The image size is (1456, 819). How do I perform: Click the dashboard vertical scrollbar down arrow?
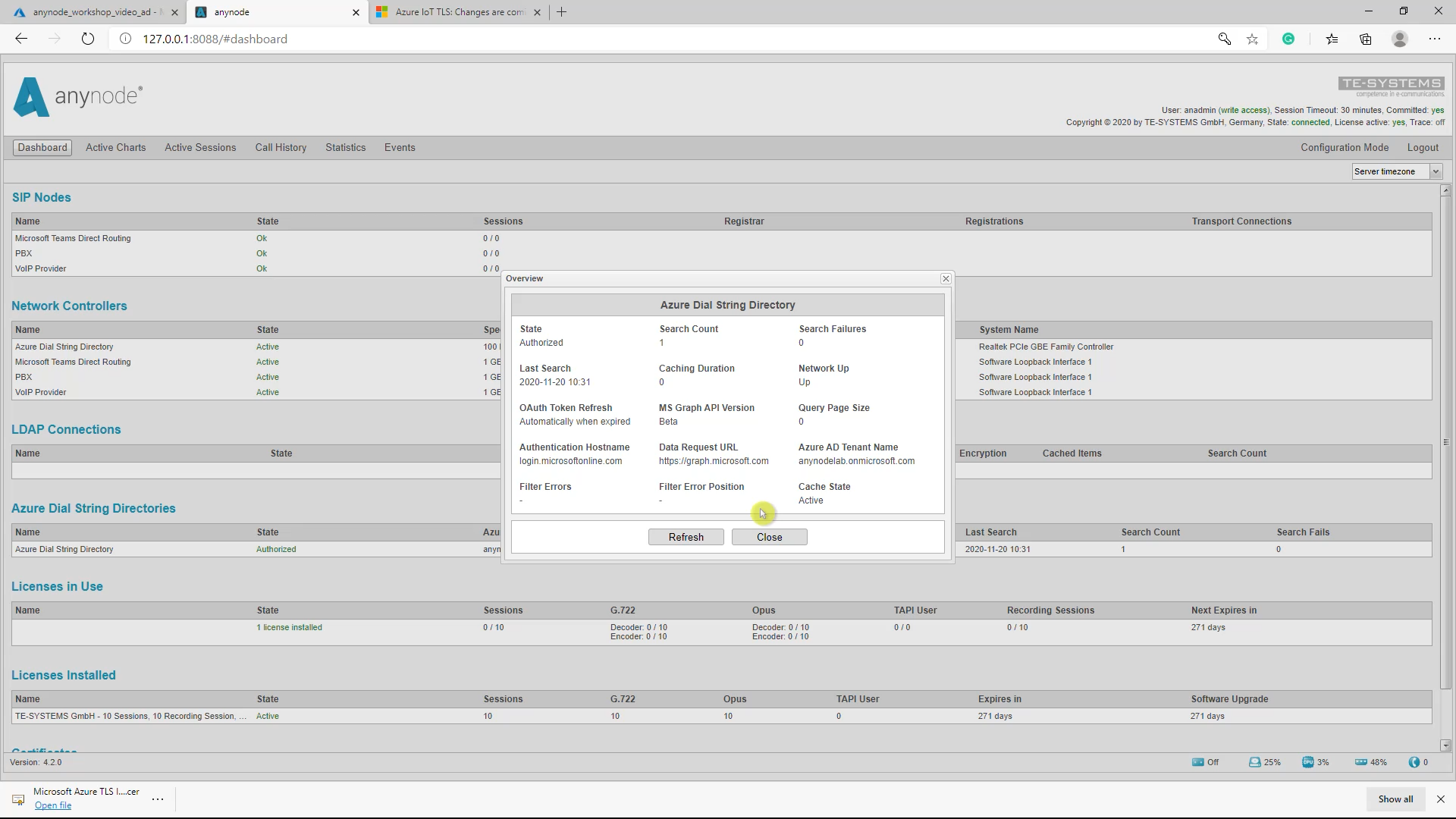pyautogui.click(x=1445, y=745)
